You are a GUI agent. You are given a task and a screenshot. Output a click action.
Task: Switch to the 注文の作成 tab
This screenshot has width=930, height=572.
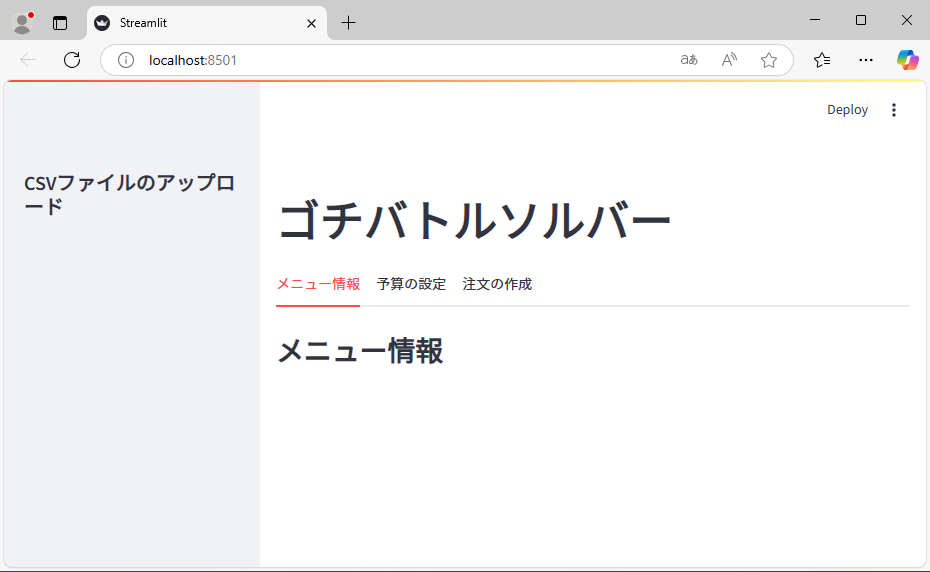(497, 284)
